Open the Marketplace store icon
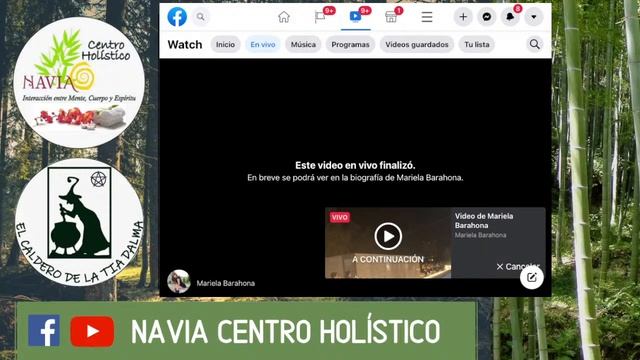The height and width of the screenshot is (360, 640). click(x=391, y=17)
